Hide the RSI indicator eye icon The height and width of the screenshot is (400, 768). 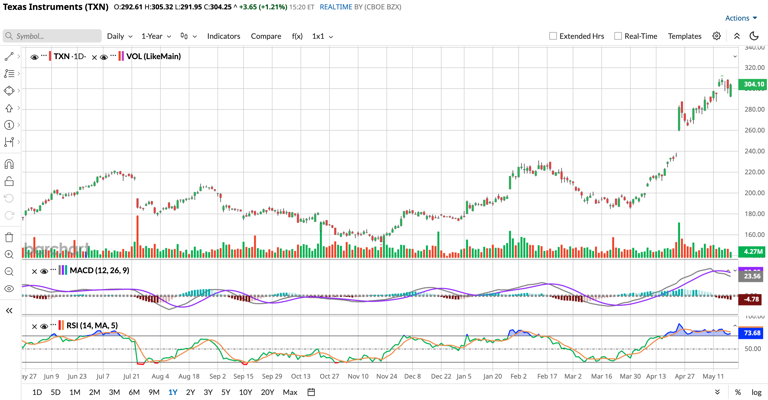pos(44,327)
